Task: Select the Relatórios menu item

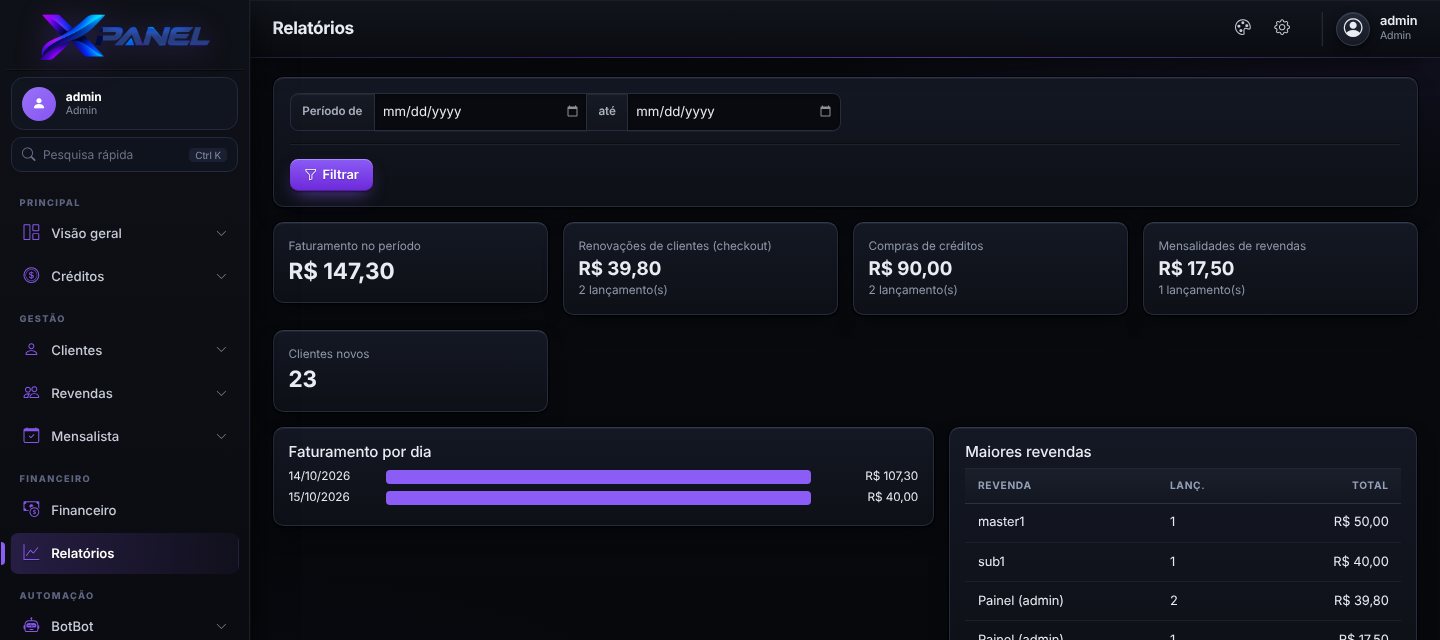Action: pyautogui.click(x=125, y=553)
